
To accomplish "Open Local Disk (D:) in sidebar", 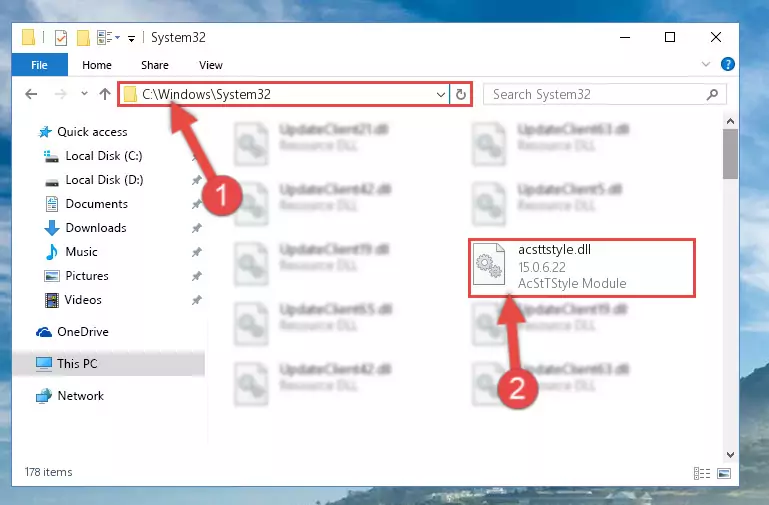I will pyautogui.click(x=94, y=180).
